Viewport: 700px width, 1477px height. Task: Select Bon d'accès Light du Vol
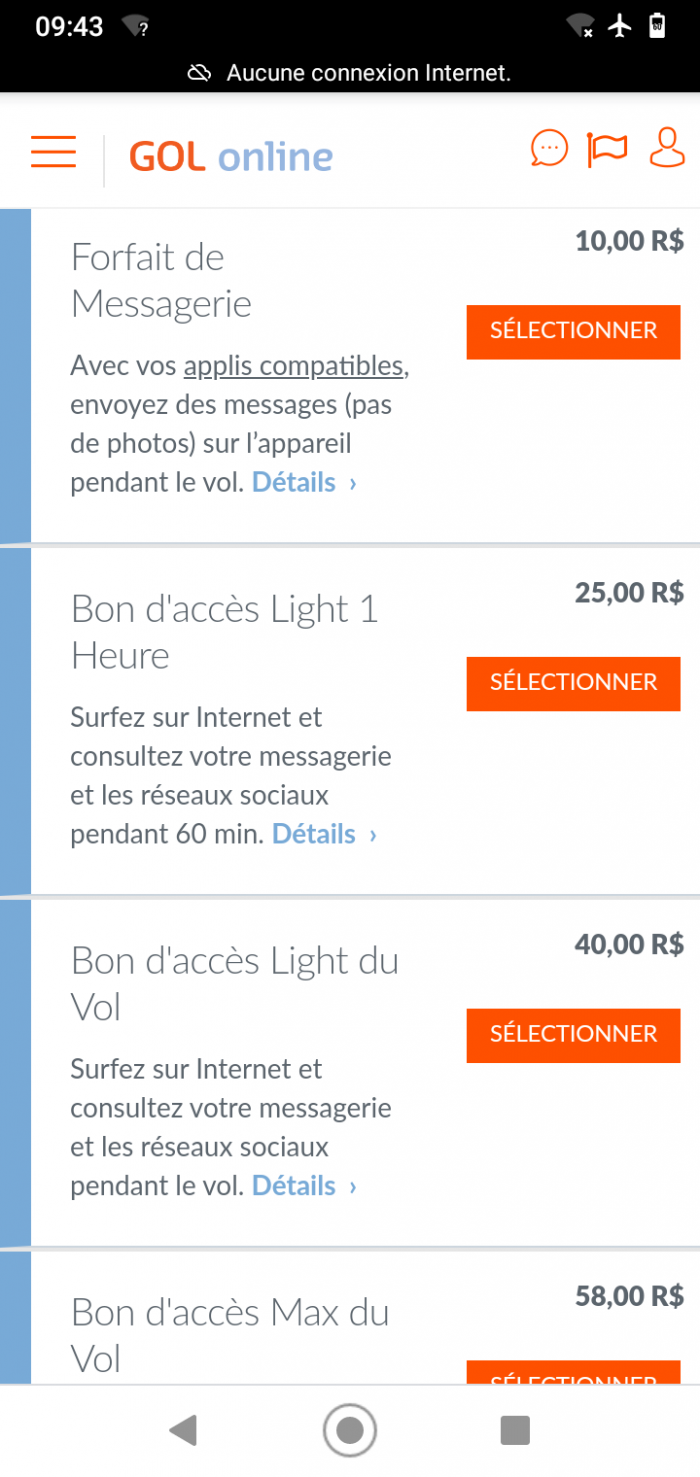[573, 1035]
